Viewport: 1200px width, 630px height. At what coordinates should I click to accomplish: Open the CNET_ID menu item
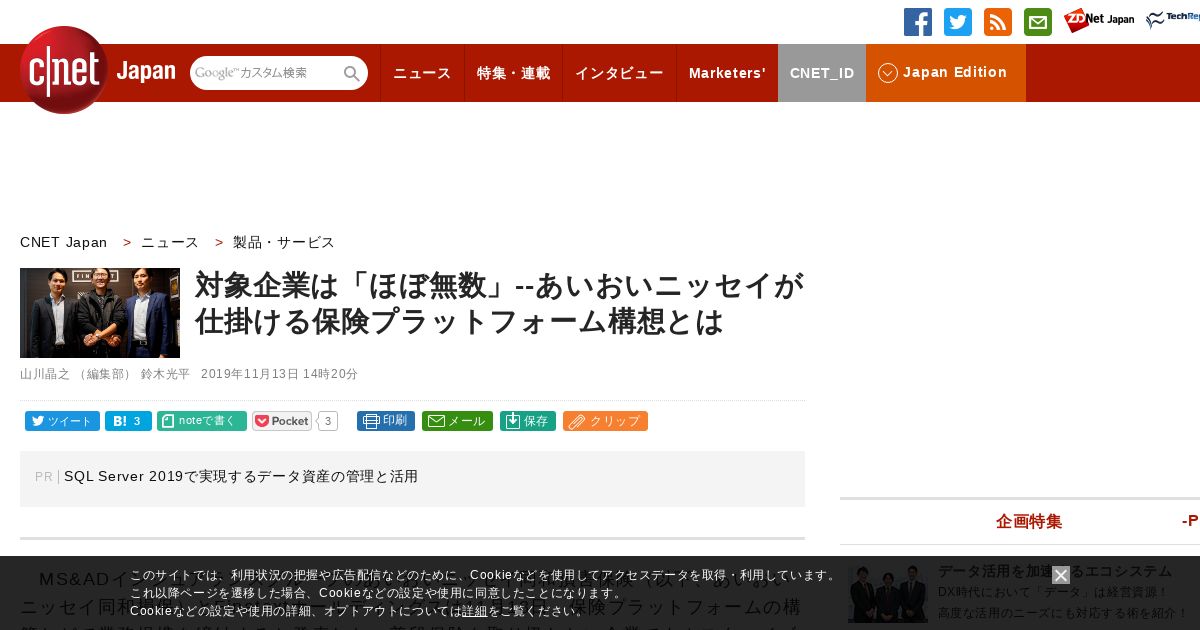822,73
